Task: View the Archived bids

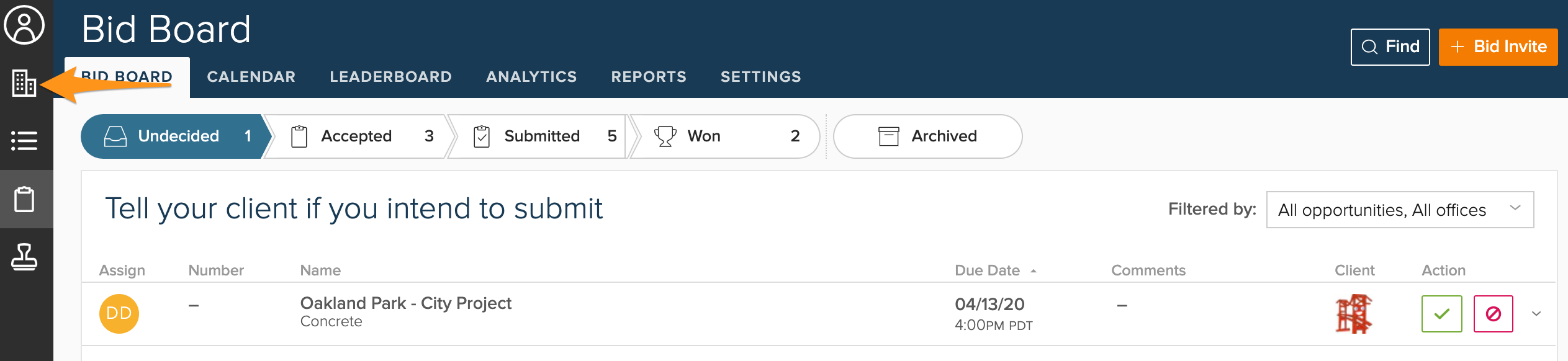Action: coord(927,136)
